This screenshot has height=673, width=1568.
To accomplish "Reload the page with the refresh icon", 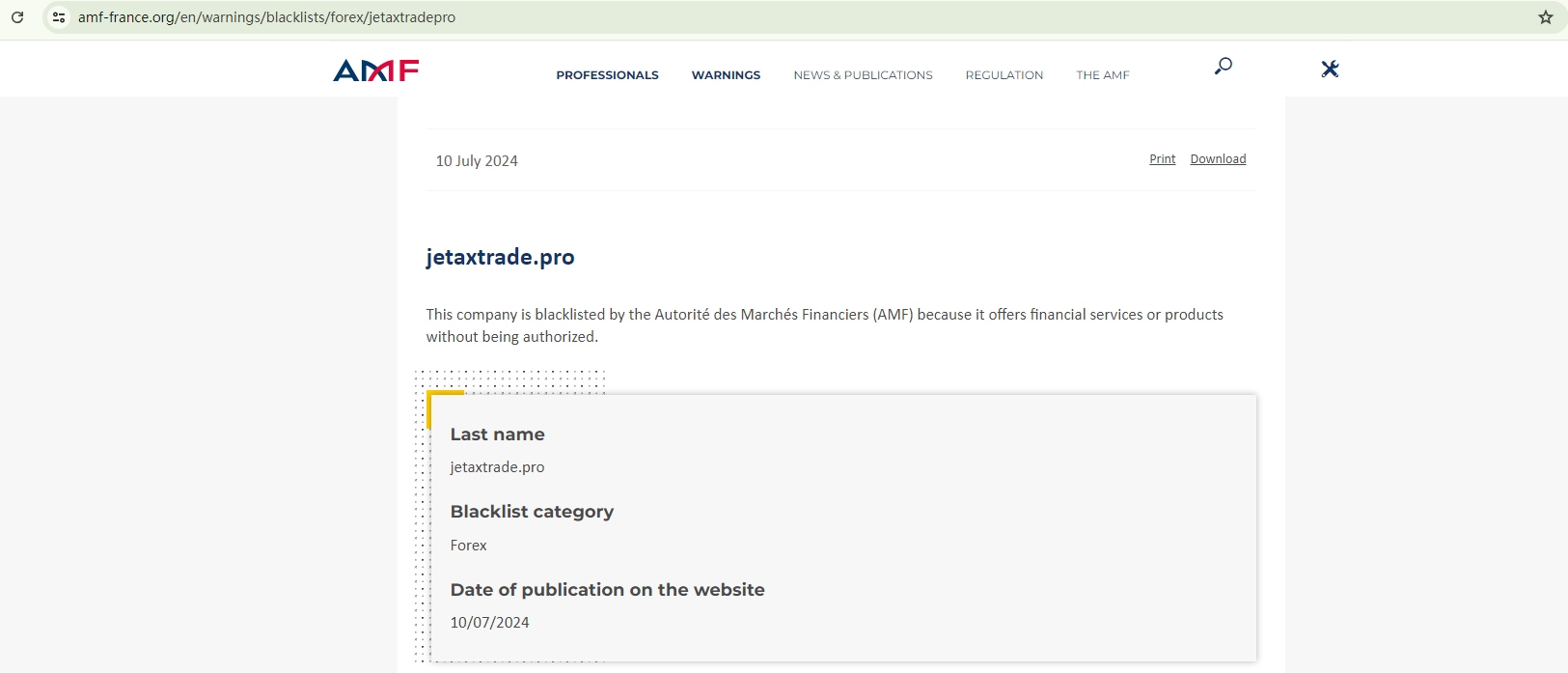I will 17,17.
